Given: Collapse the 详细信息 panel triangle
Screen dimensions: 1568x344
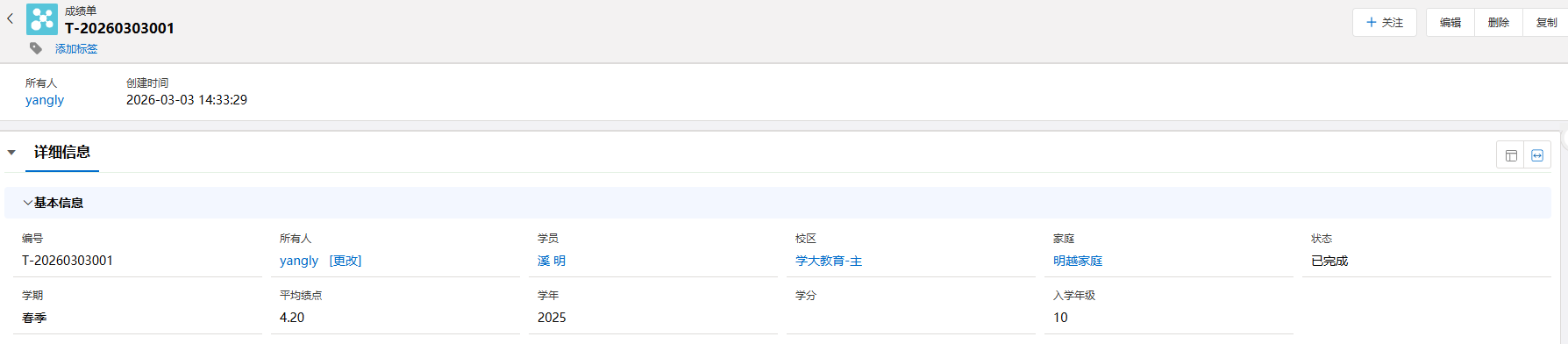Looking at the screenshot, I should pyautogui.click(x=11, y=153).
